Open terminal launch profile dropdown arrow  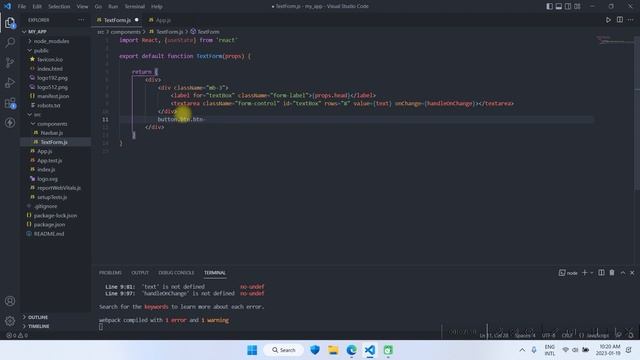click(x=591, y=272)
